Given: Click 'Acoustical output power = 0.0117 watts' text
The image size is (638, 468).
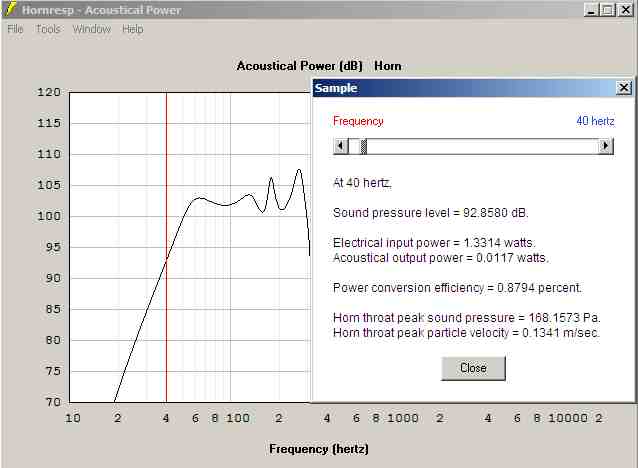Looking at the screenshot, I should click(441, 258).
